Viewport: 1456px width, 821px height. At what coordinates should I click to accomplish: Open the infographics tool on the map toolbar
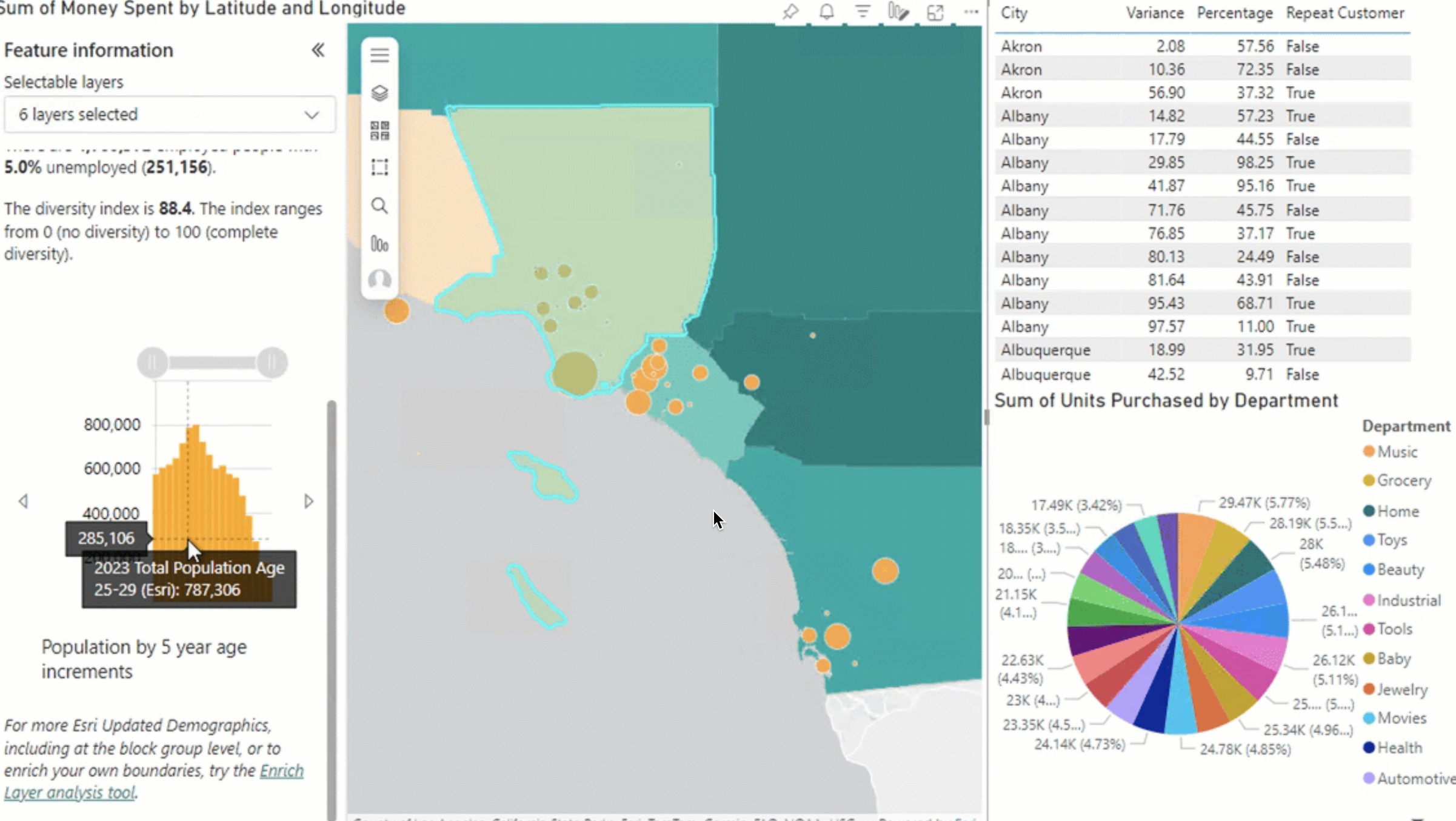(379, 244)
